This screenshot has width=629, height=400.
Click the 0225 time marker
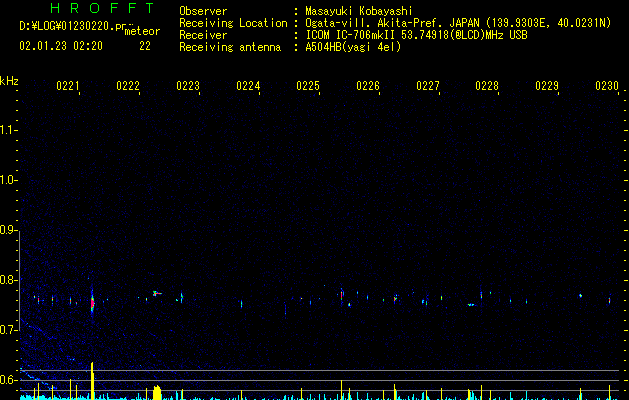pos(308,85)
